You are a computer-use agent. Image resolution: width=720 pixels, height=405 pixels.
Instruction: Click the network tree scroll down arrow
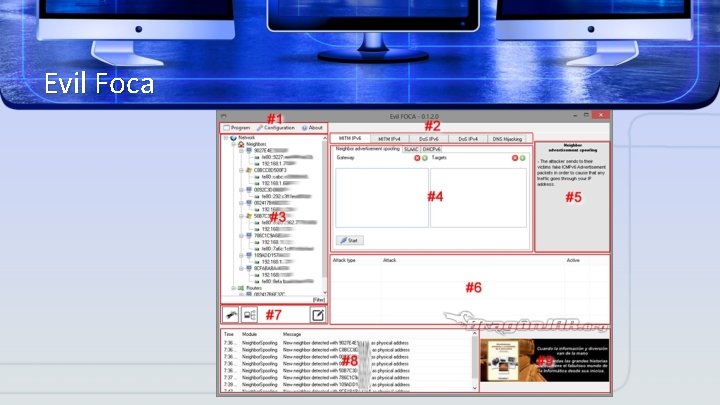(x=325, y=292)
